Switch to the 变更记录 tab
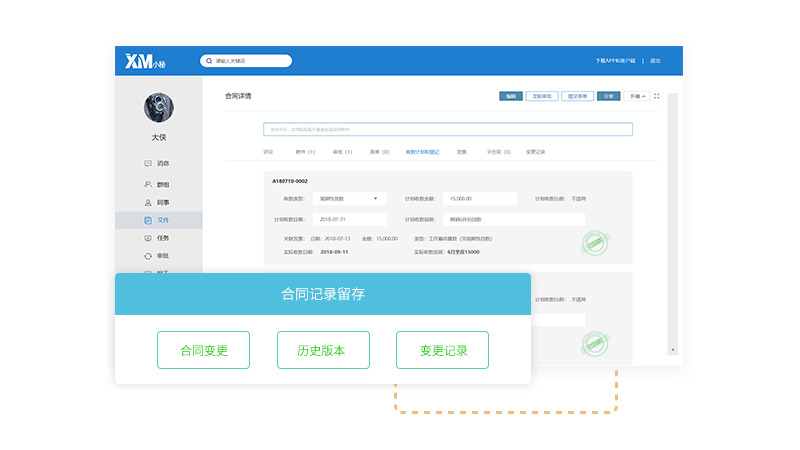 coord(536,152)
